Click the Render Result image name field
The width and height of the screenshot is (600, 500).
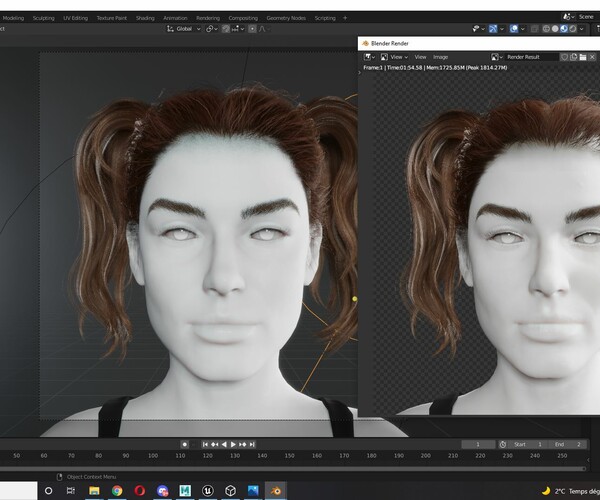point(531,57)
